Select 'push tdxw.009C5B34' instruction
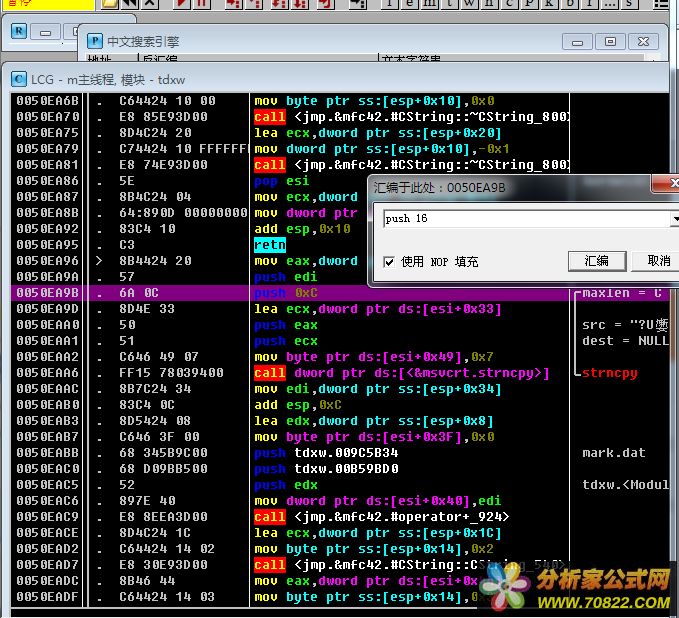The image size is (679, 618). click(x=327, y=453)
